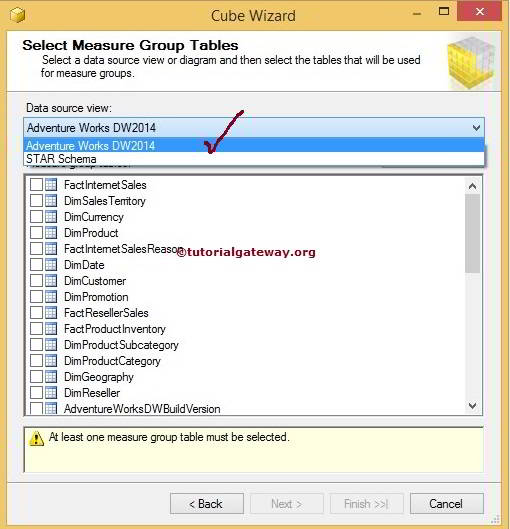The height and width of the screenshot is (529, 510).
Task: Check the DimCustomer checkbox
Action: (x=36, y=281)
